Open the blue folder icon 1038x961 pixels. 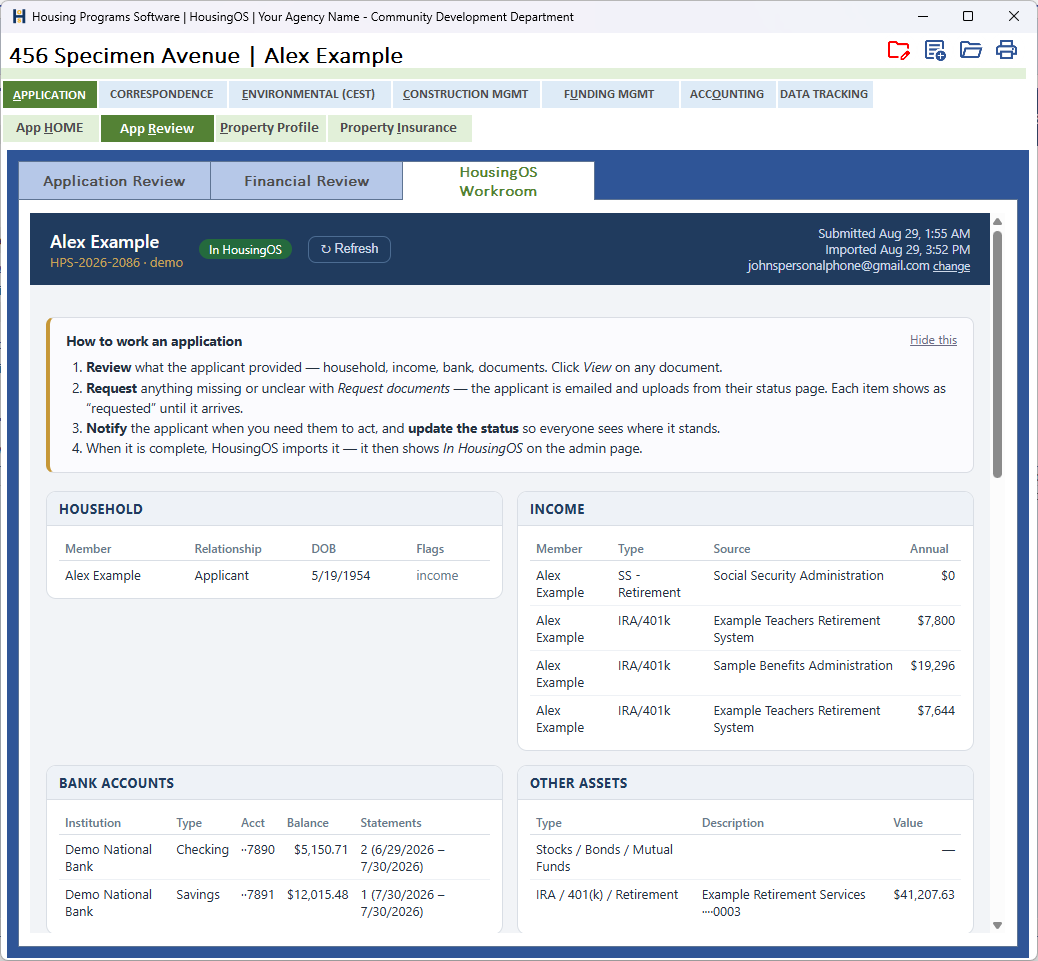[970, 50]
